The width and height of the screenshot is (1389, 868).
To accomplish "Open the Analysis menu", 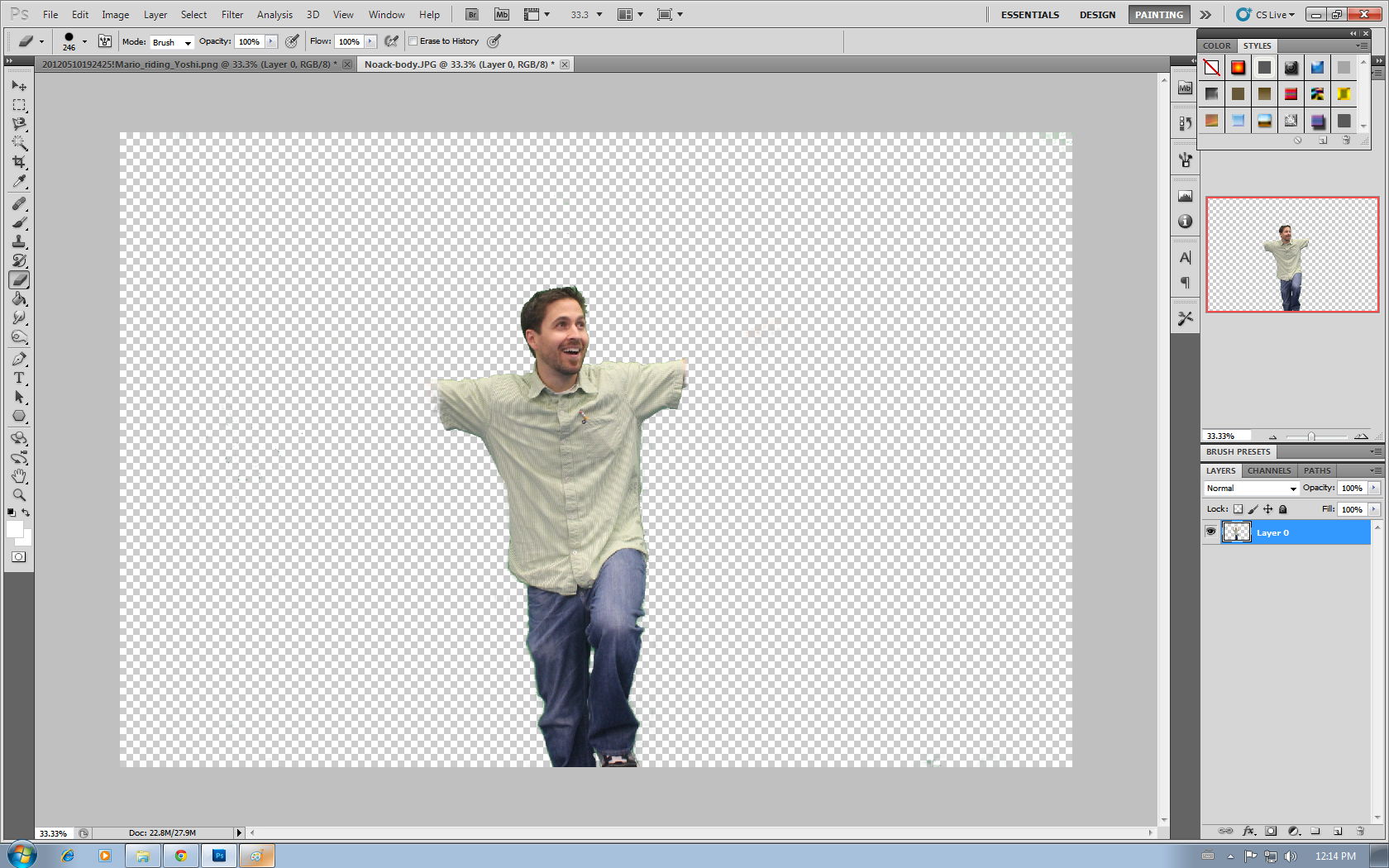I will [274, 15].
